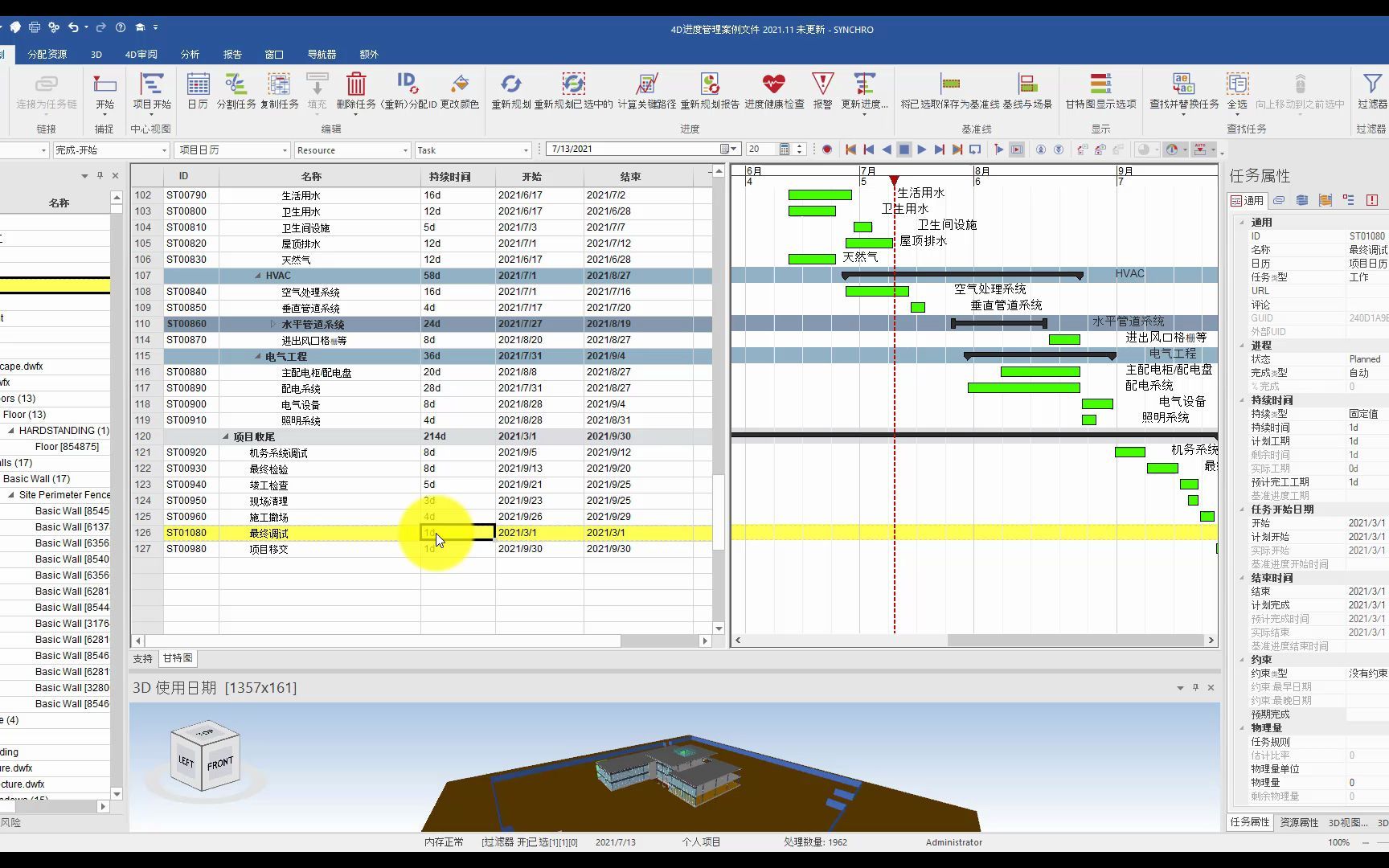The width and height of the screenshot is (1389, 868).
Task: Click the 通用 tab in task properties
Action: pyautogui.click(x=1247, y=200)
